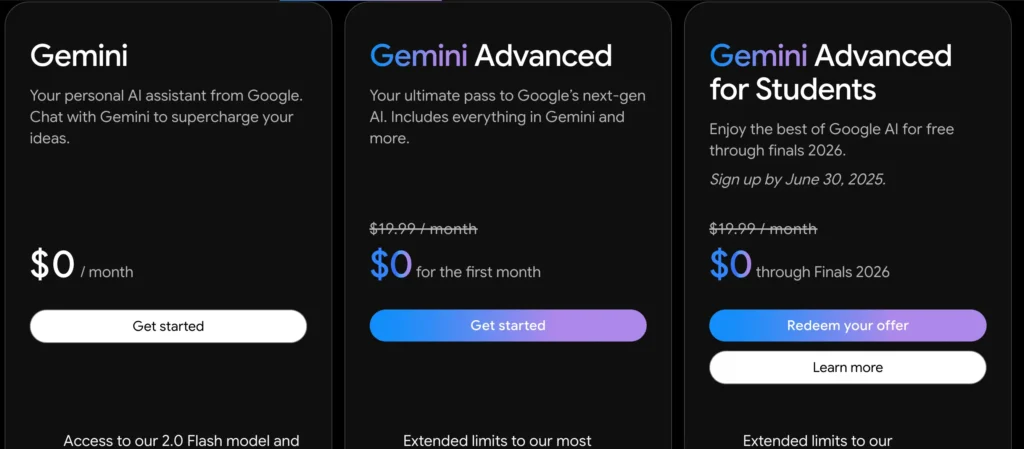The height and width of the screenshot is (449, 1024).
Task: Select the Gemini Advanced plan title
Action: 491,56
